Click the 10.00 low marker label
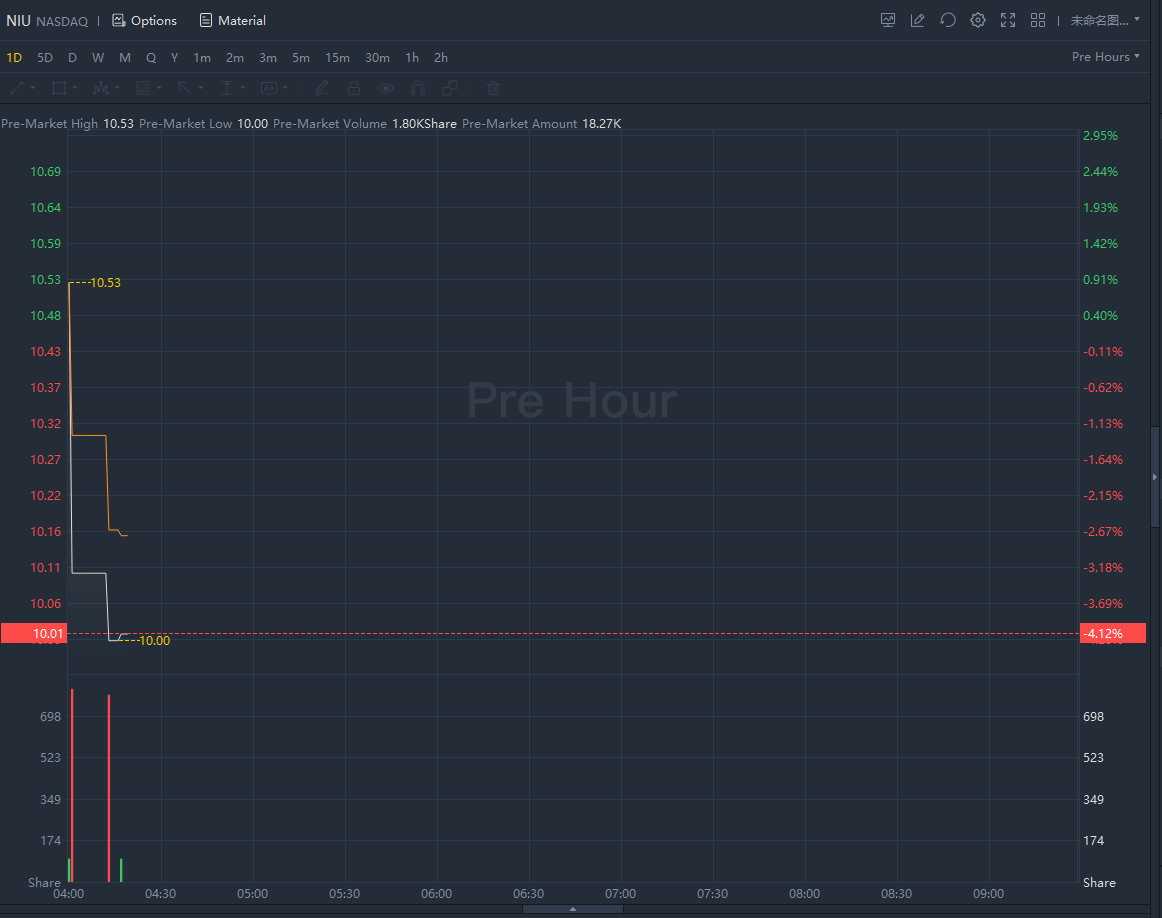 click(154, 641)
